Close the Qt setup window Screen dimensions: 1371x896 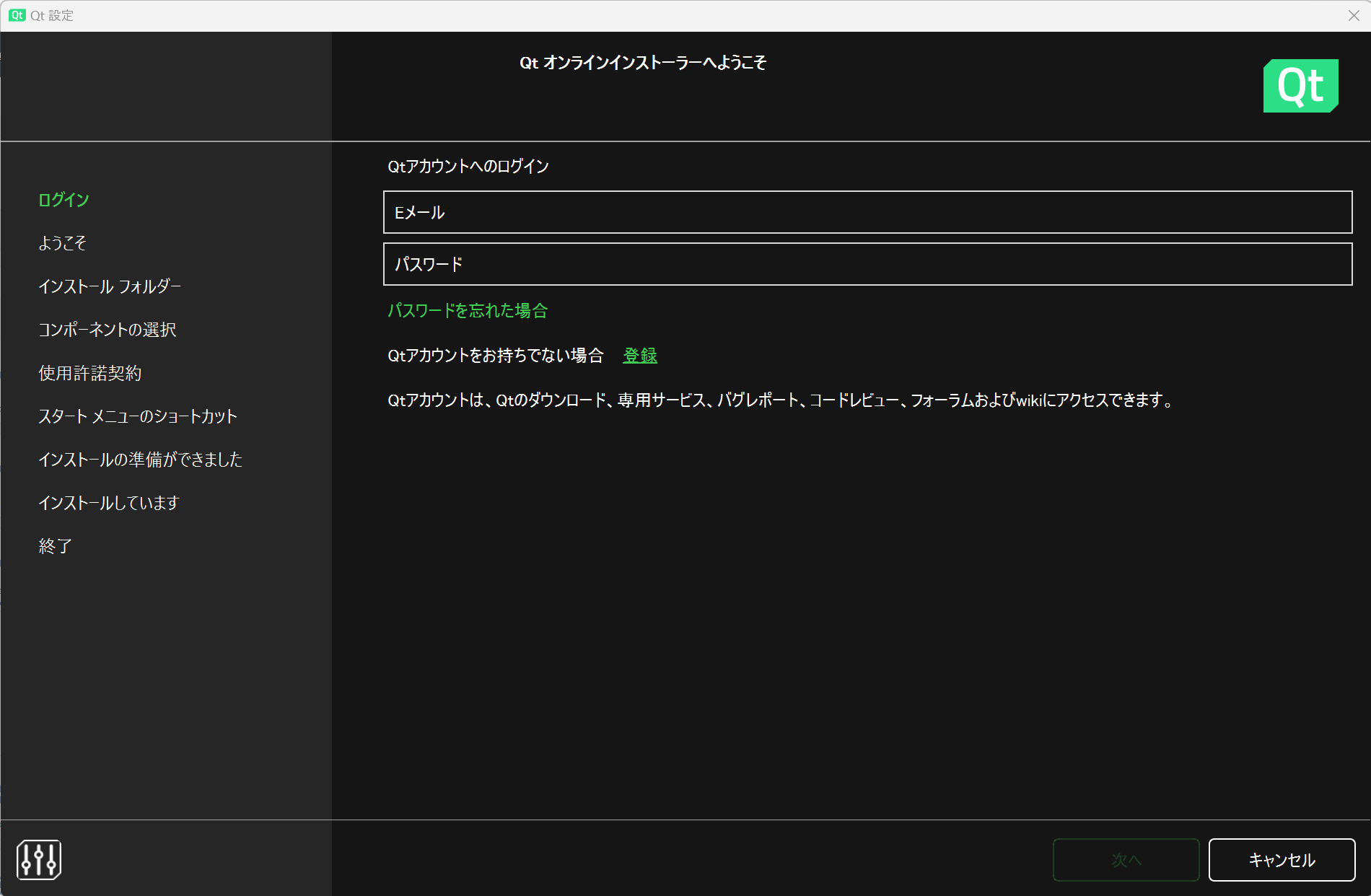tap(1354, 15)
